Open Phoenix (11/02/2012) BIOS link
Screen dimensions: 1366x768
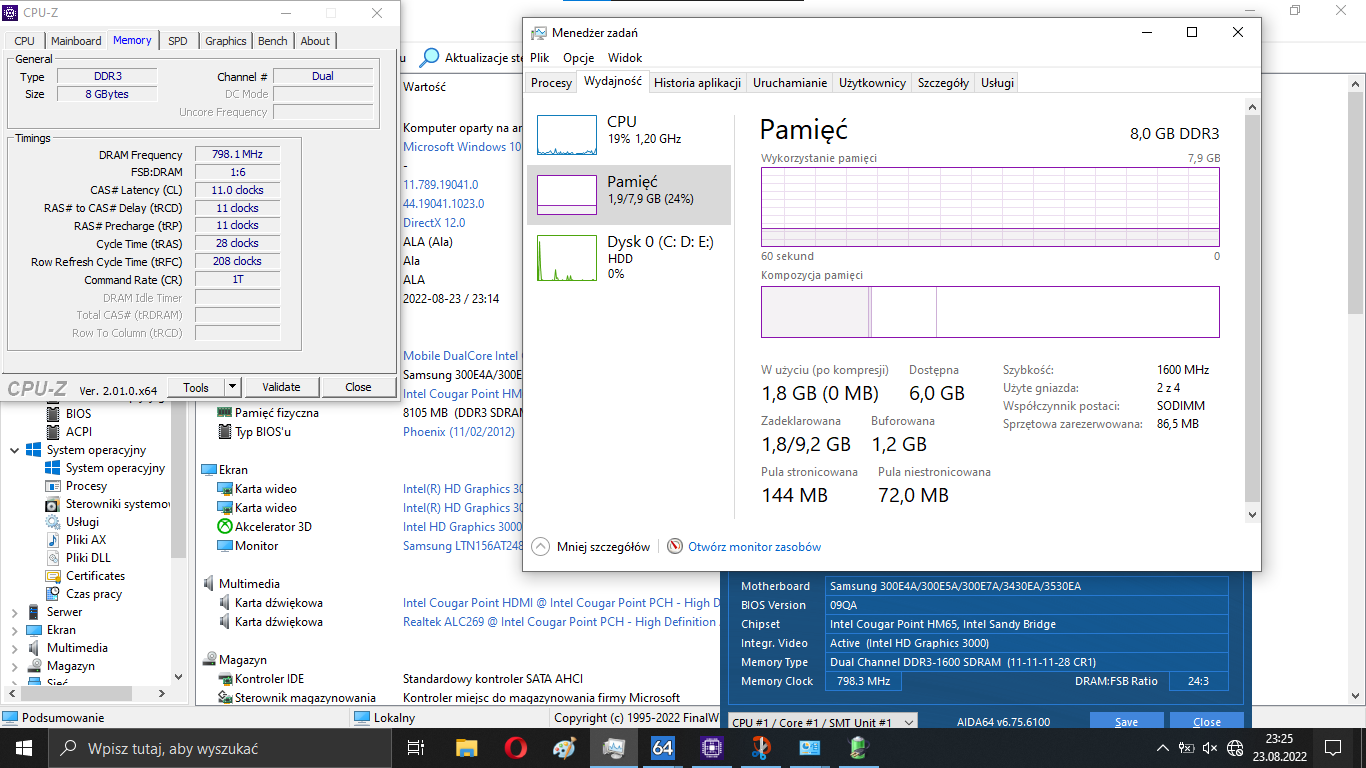click(x=459, y=432)
